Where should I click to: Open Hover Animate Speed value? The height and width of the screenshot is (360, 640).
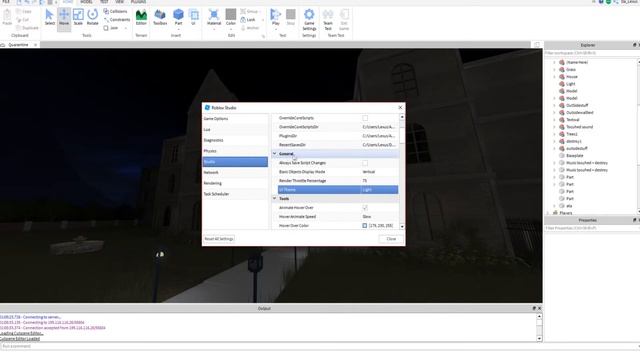[x=379, y=217]
